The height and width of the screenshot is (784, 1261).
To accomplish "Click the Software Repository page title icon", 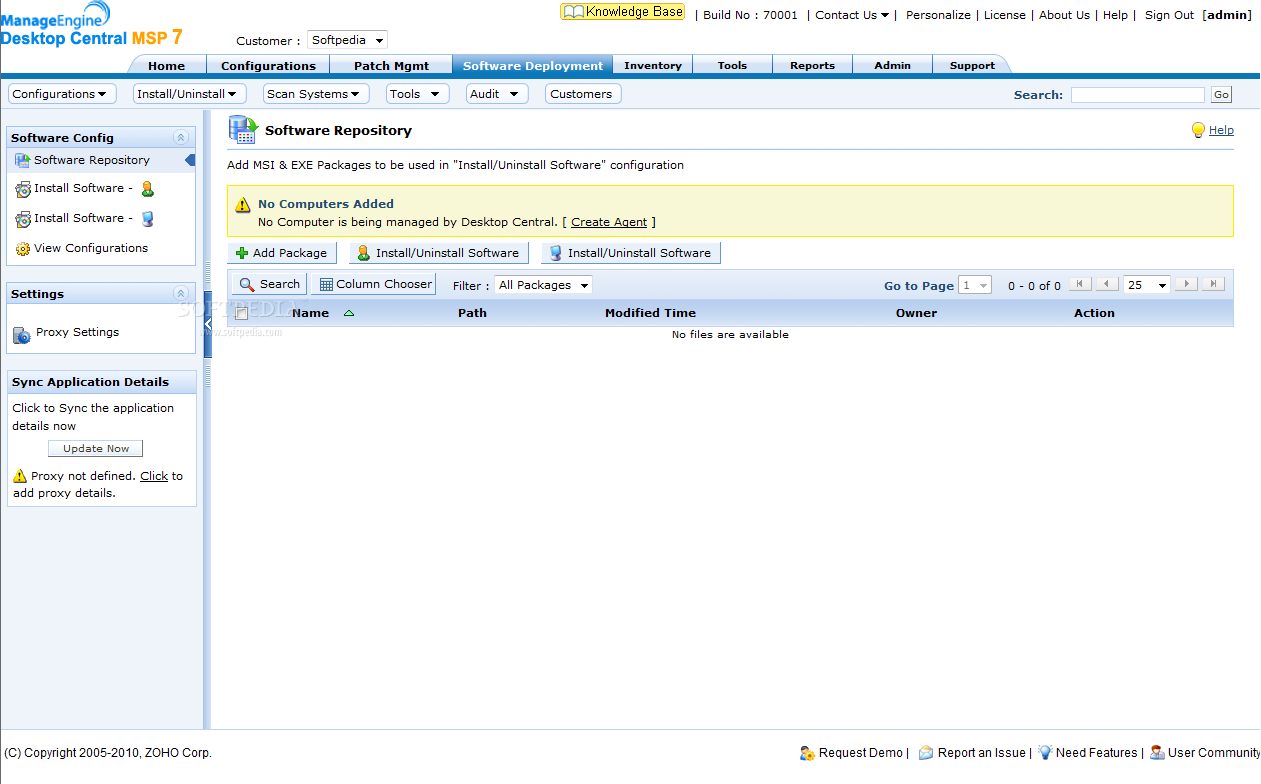I will click(242, 130).
